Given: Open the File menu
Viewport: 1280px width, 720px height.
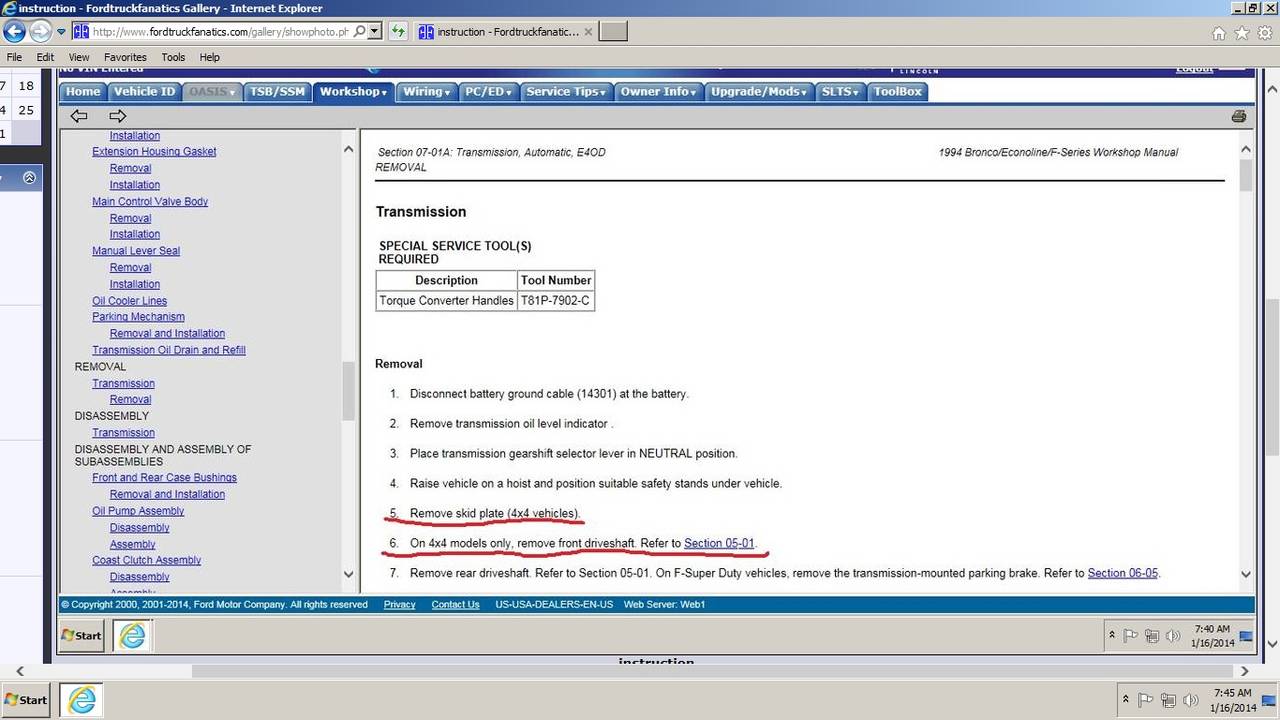Looking at the screenshot, I should point(14,57).
